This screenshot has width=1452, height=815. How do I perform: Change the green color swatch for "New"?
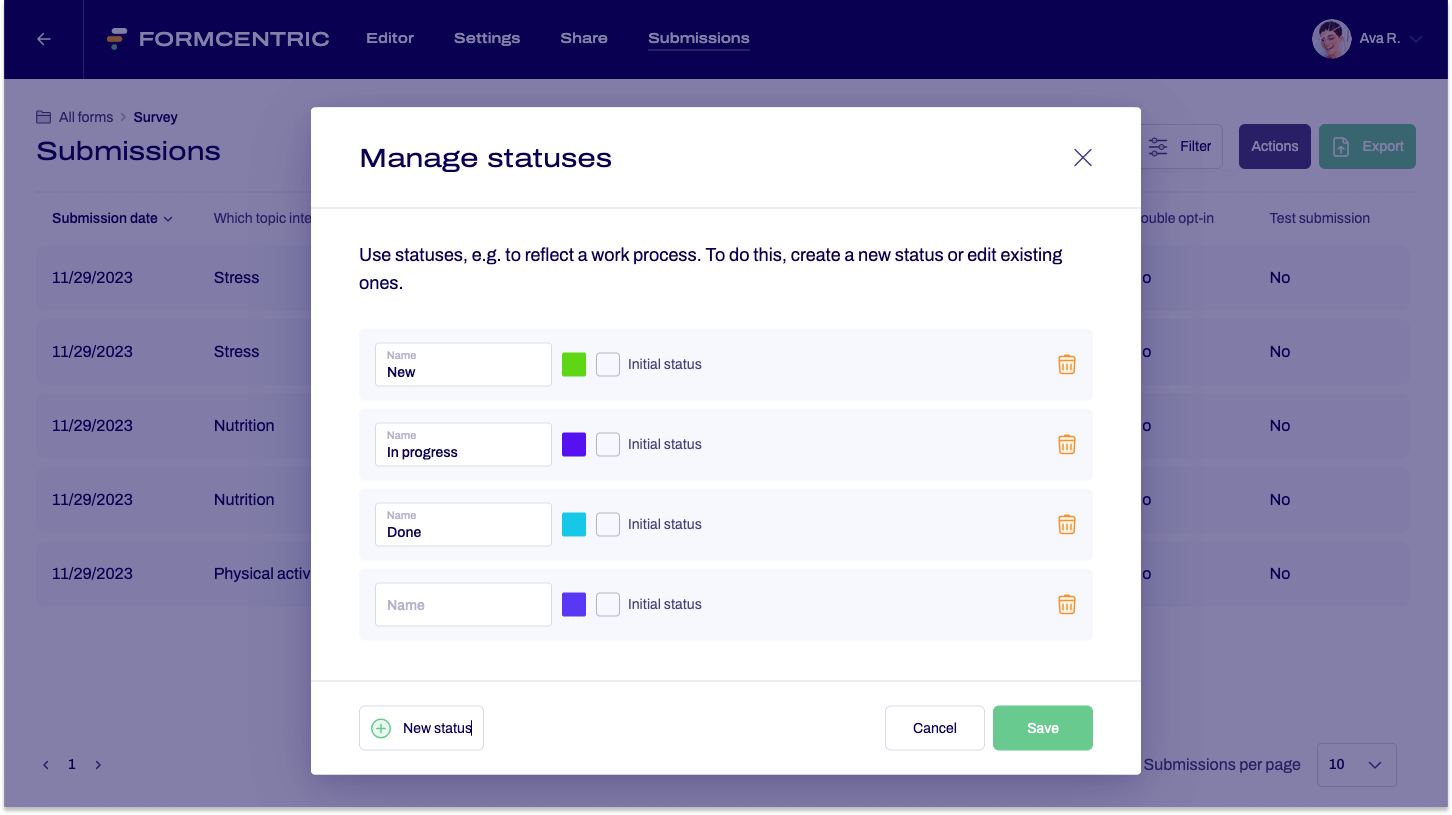[573, 364]
